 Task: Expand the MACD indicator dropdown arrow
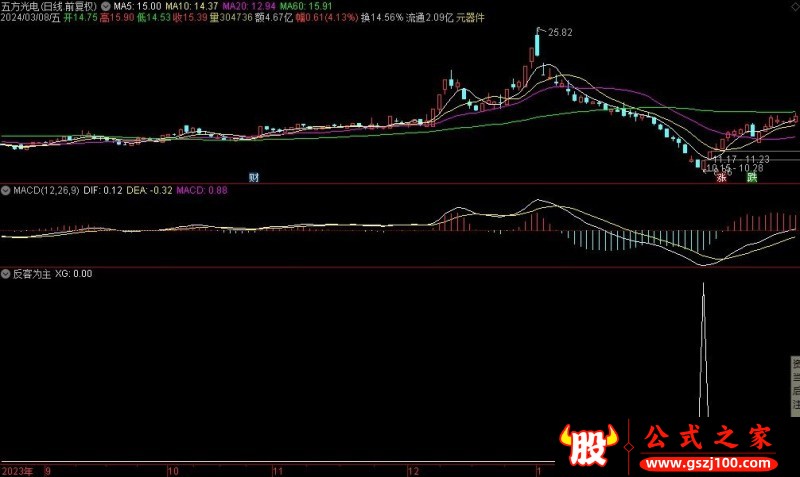[x=5, y=190]
